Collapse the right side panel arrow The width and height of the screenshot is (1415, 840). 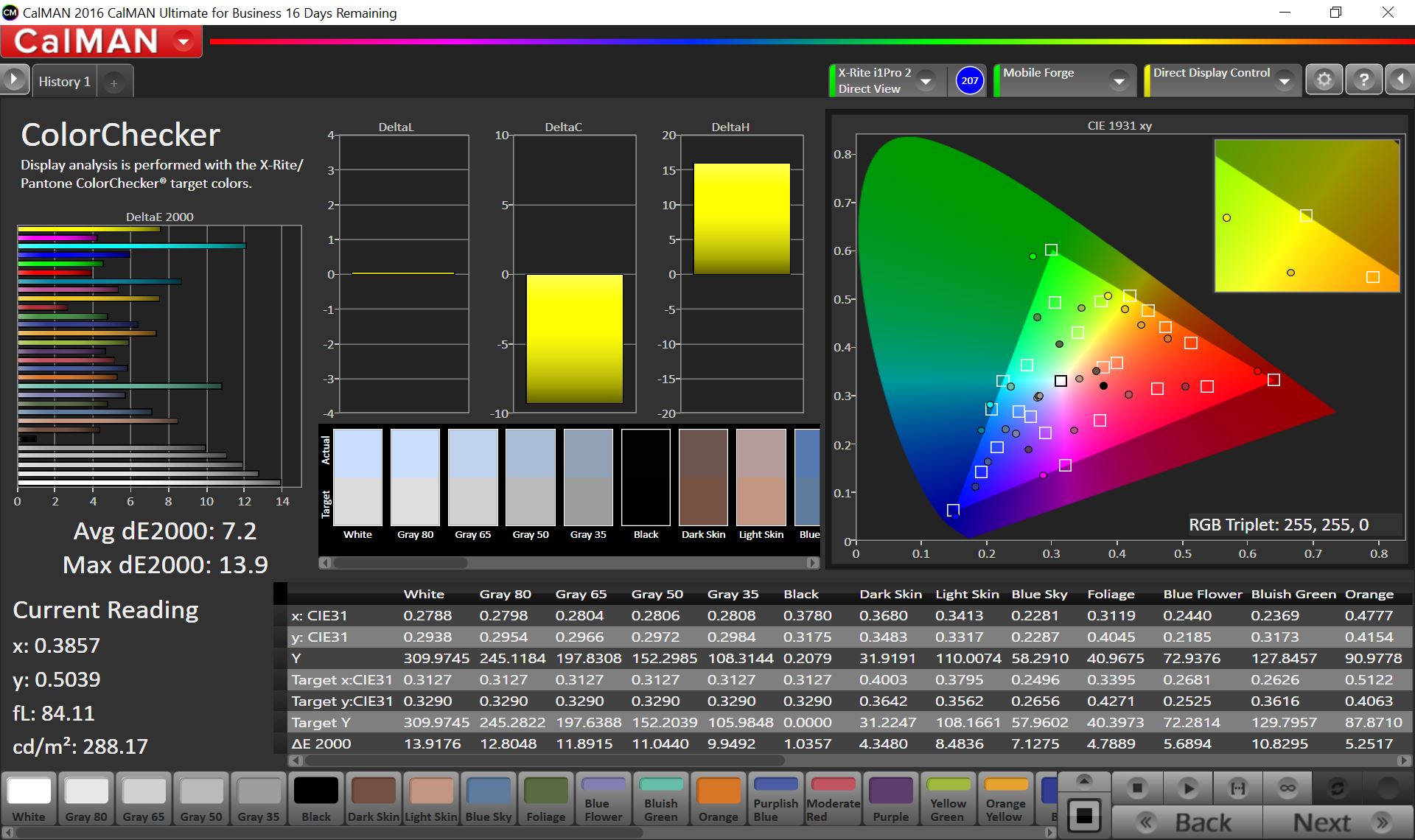(x=1400, y=80)
